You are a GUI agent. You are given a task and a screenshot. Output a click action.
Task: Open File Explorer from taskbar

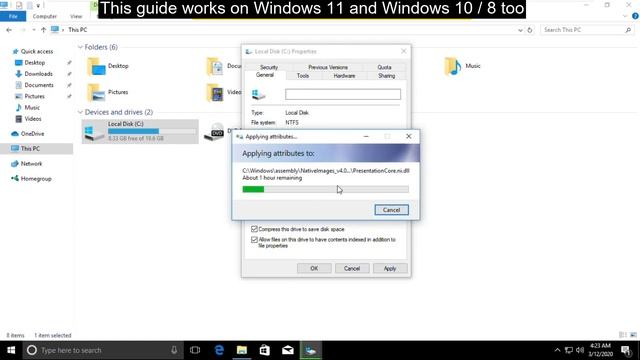tap(242, 350)
